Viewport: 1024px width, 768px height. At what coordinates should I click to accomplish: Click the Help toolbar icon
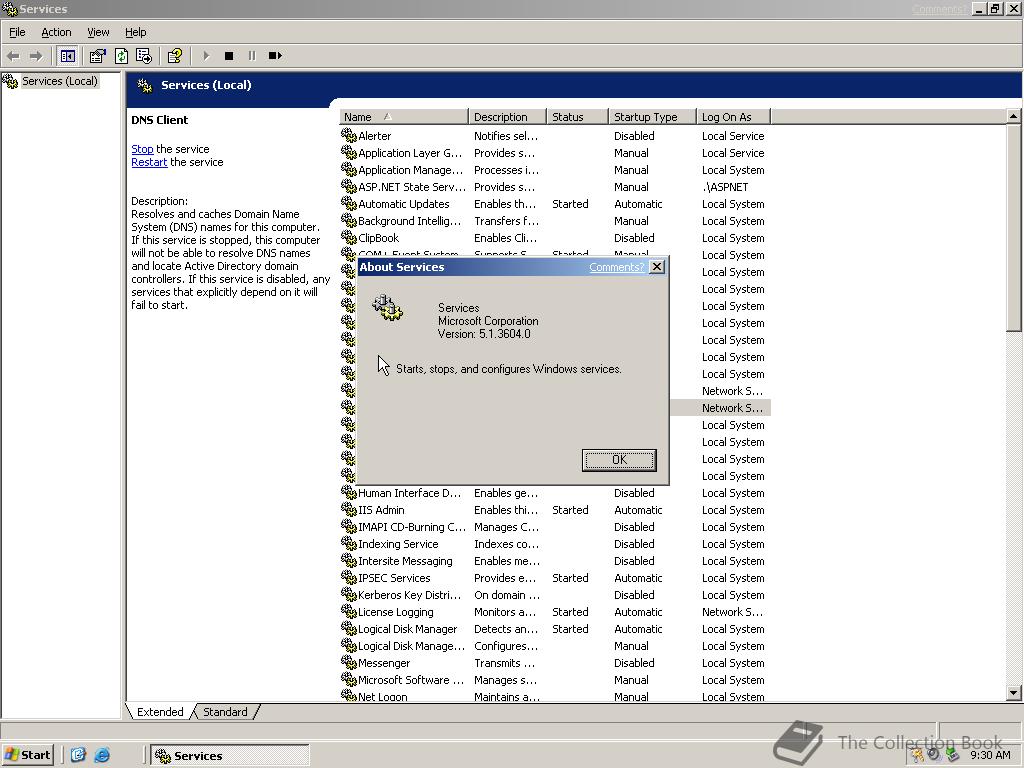(174, 56)
